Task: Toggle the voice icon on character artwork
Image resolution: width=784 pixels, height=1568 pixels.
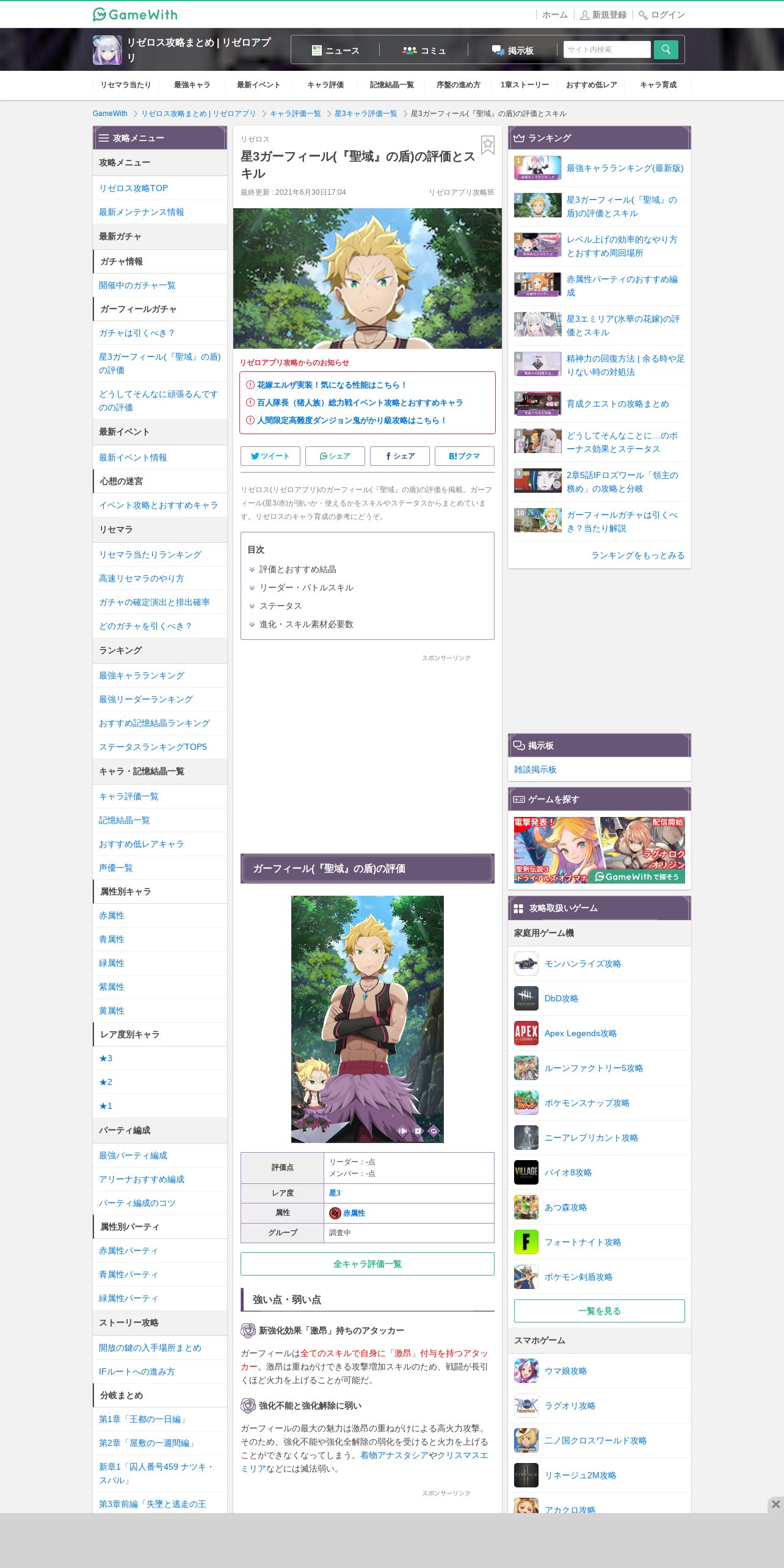Action: click(x=402, y=1131)
